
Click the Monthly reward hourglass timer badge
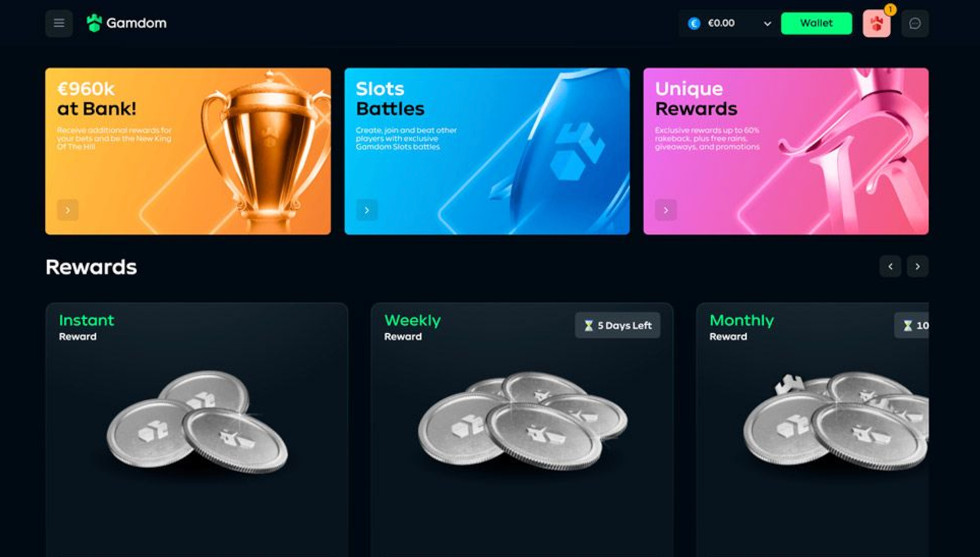coord(912,325)
